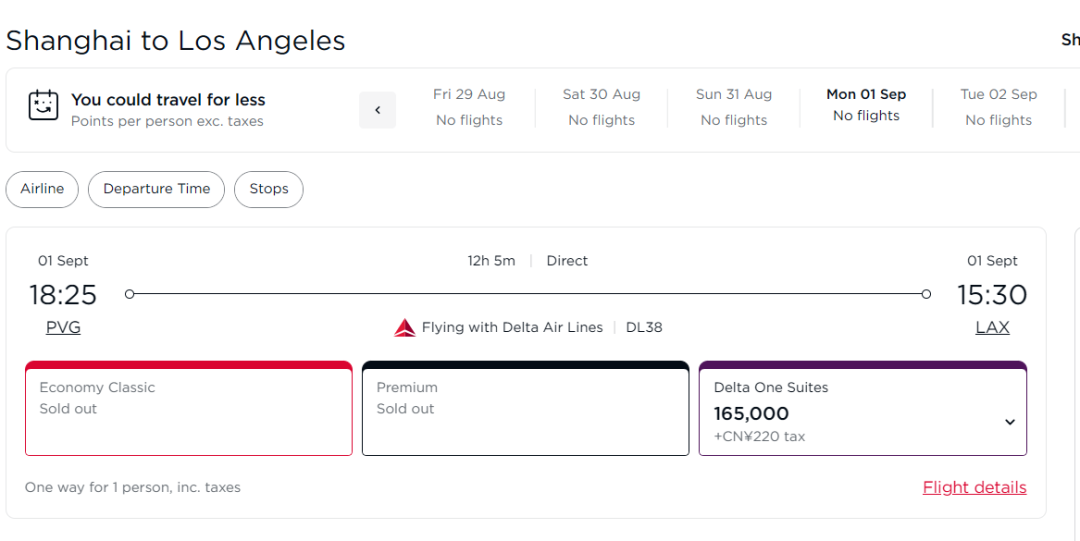This screenshot has height=541, width=1080.
Task: Expand the Delta One Suites fare chevron
Action: (1009, 422)
